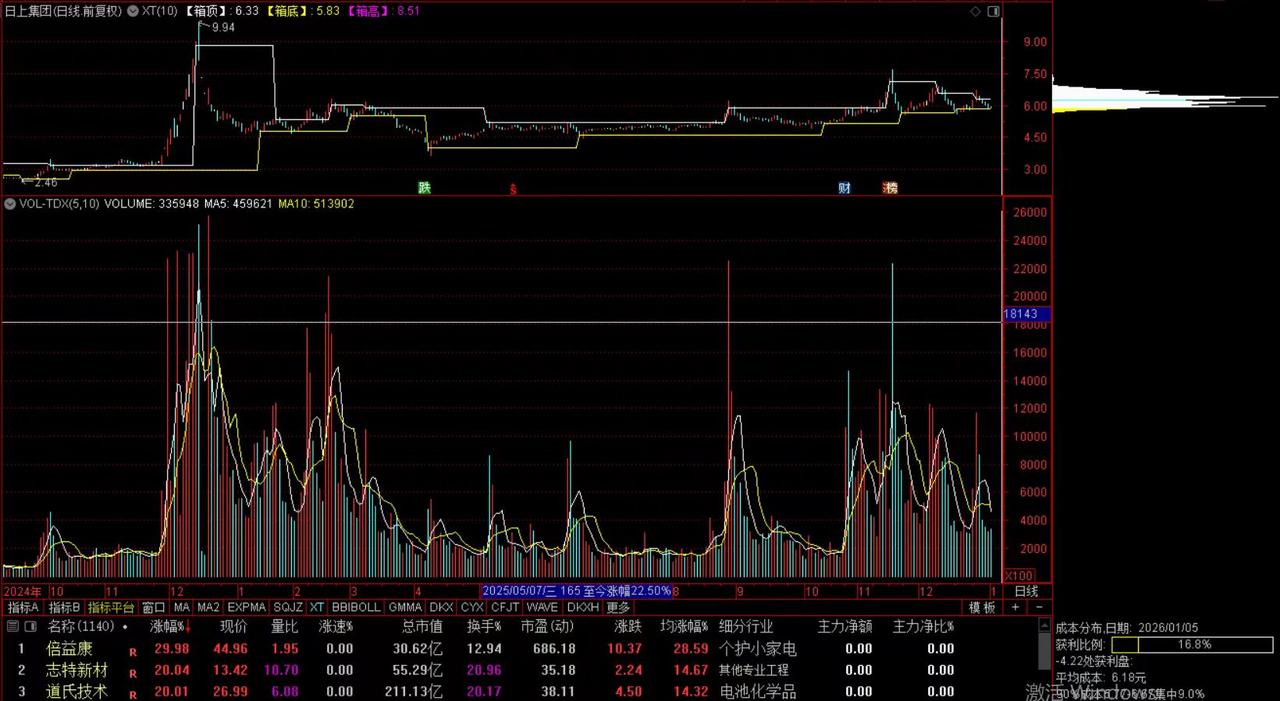Click the 个护小家电 industry cell
The width and height of the screenshot is (1280, 701).
pyautogui.click(x=758, y=648)
